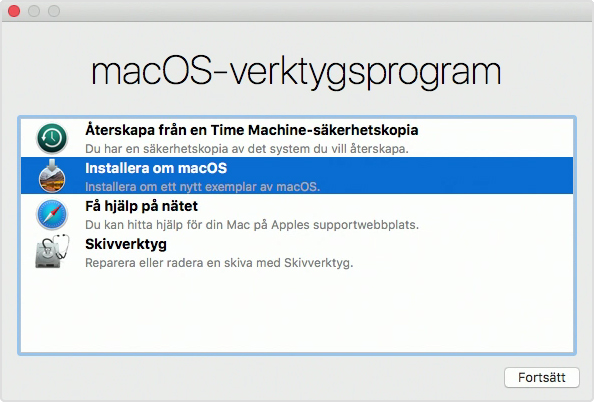Select the 'Få hjälp på nätet' title
The width and height of the screenshot is (594, 402).
pos(141,206)
